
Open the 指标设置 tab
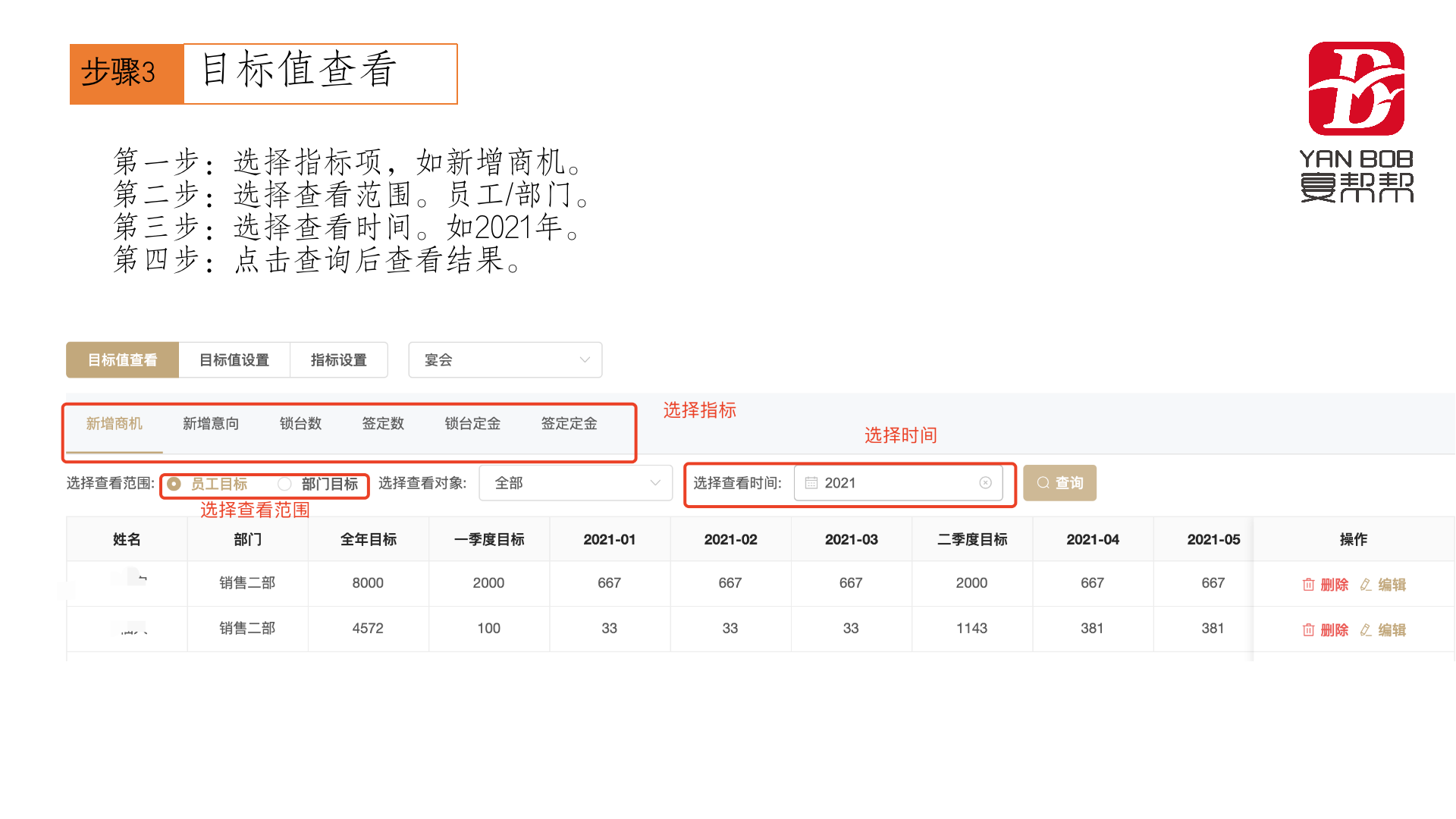click(338, 360)
